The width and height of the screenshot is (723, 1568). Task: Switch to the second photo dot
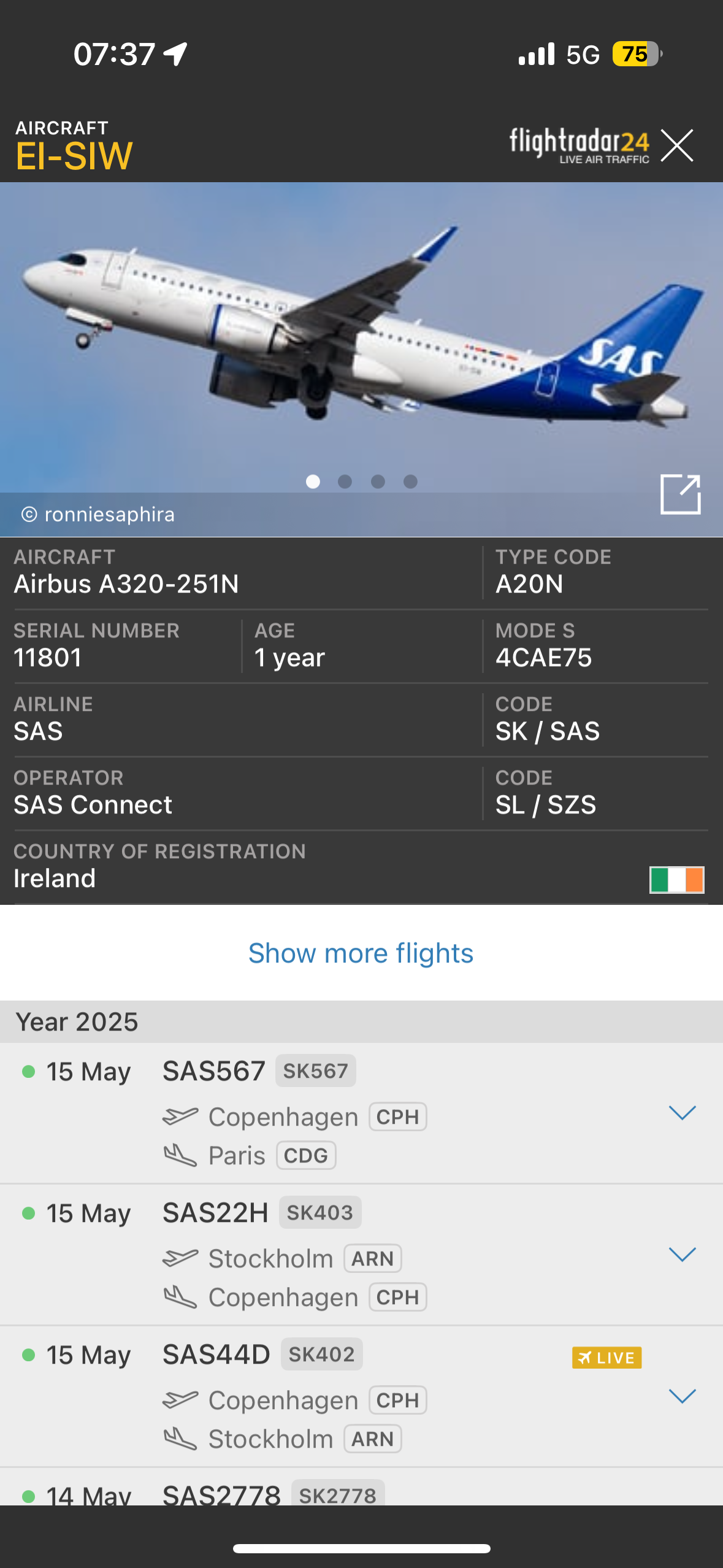click(345, 482)
